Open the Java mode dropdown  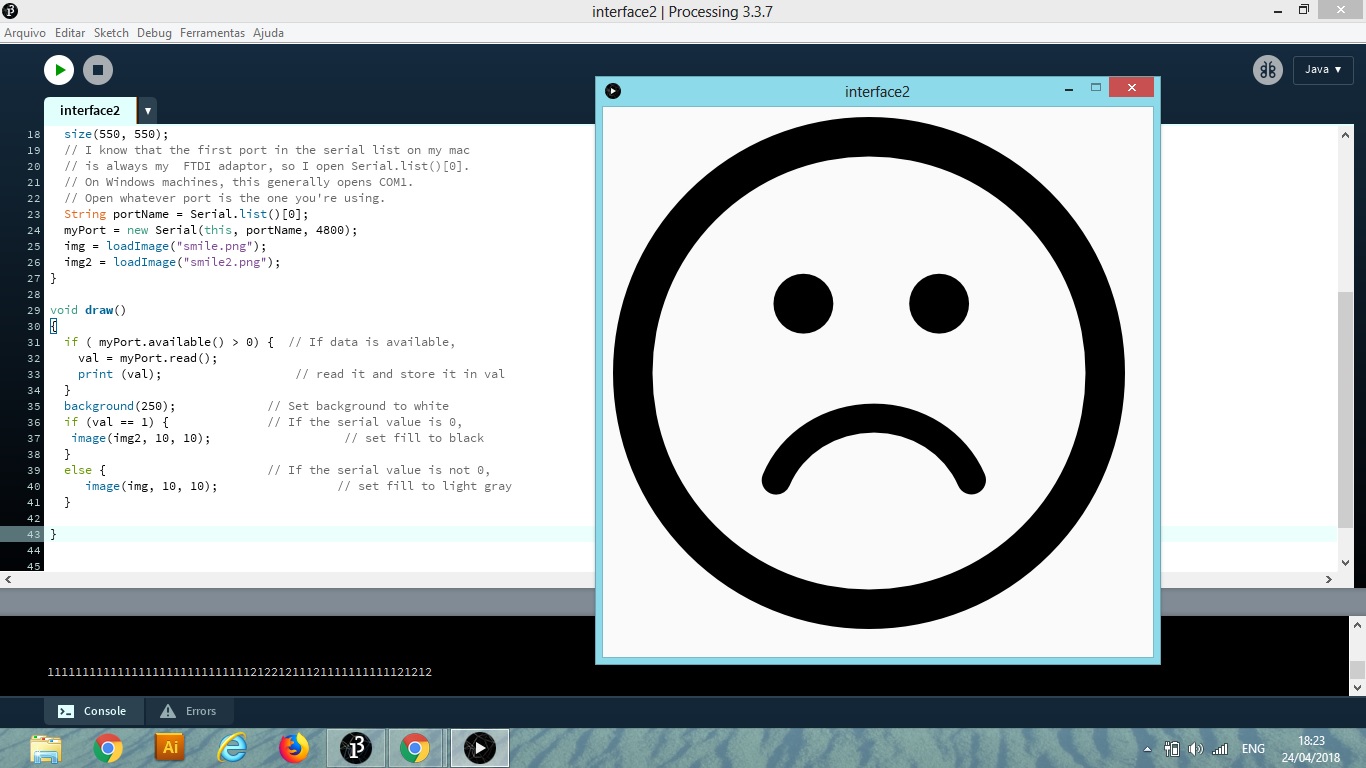pos(1323,70)
